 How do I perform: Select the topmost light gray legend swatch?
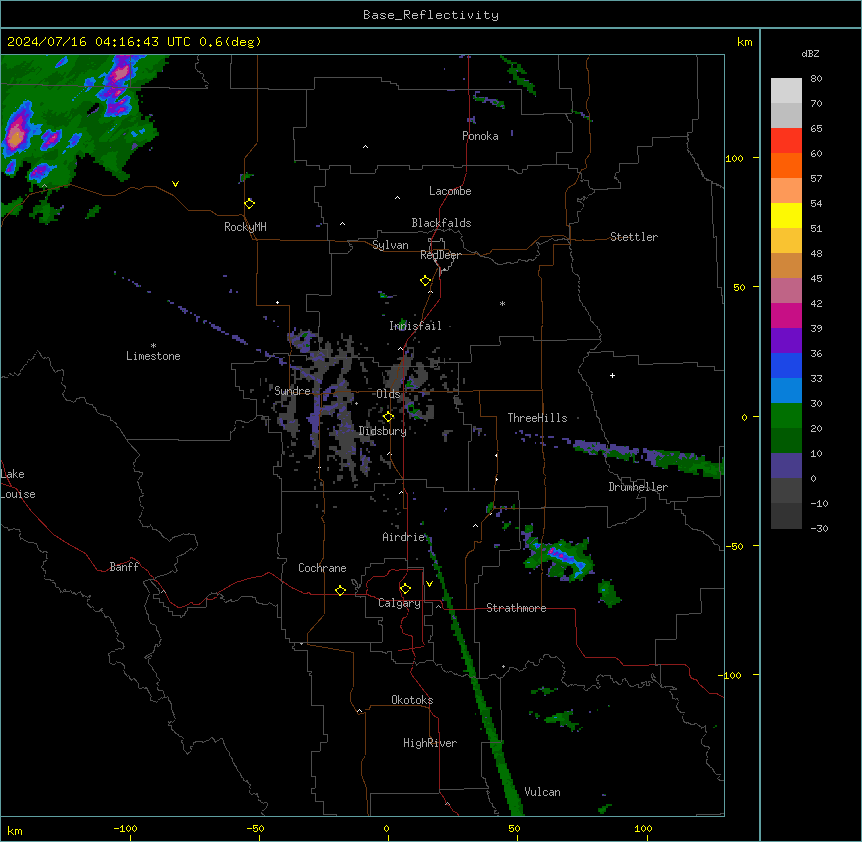[x=786, y=90]
